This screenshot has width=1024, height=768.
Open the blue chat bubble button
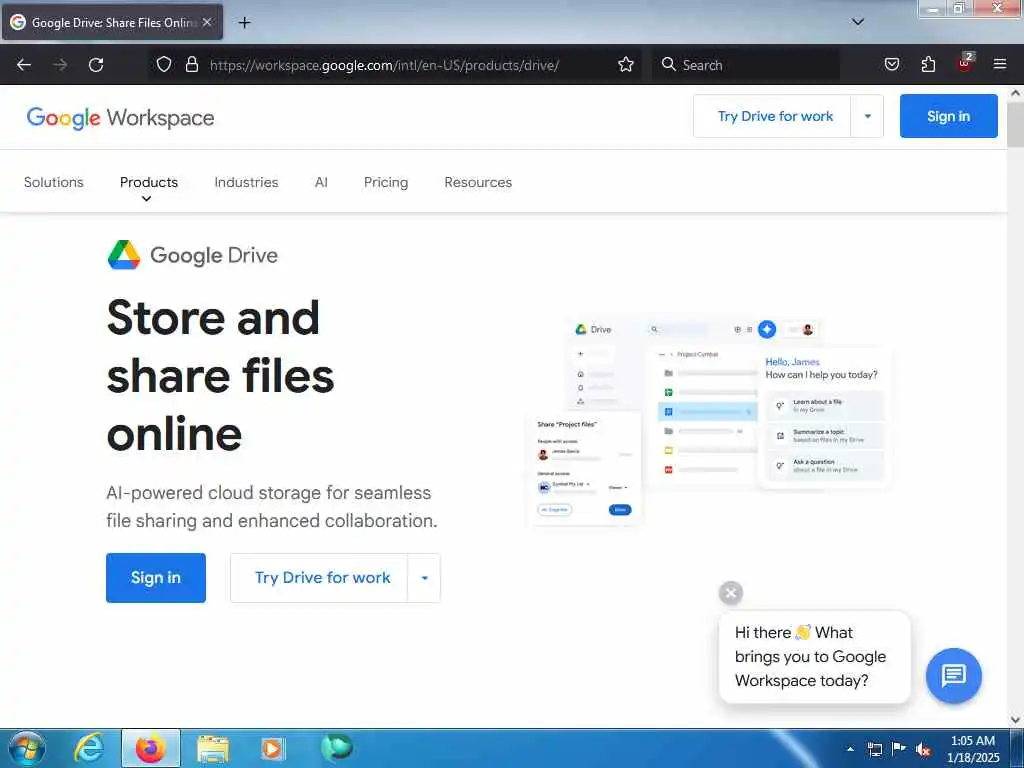[x=953, y=675]
